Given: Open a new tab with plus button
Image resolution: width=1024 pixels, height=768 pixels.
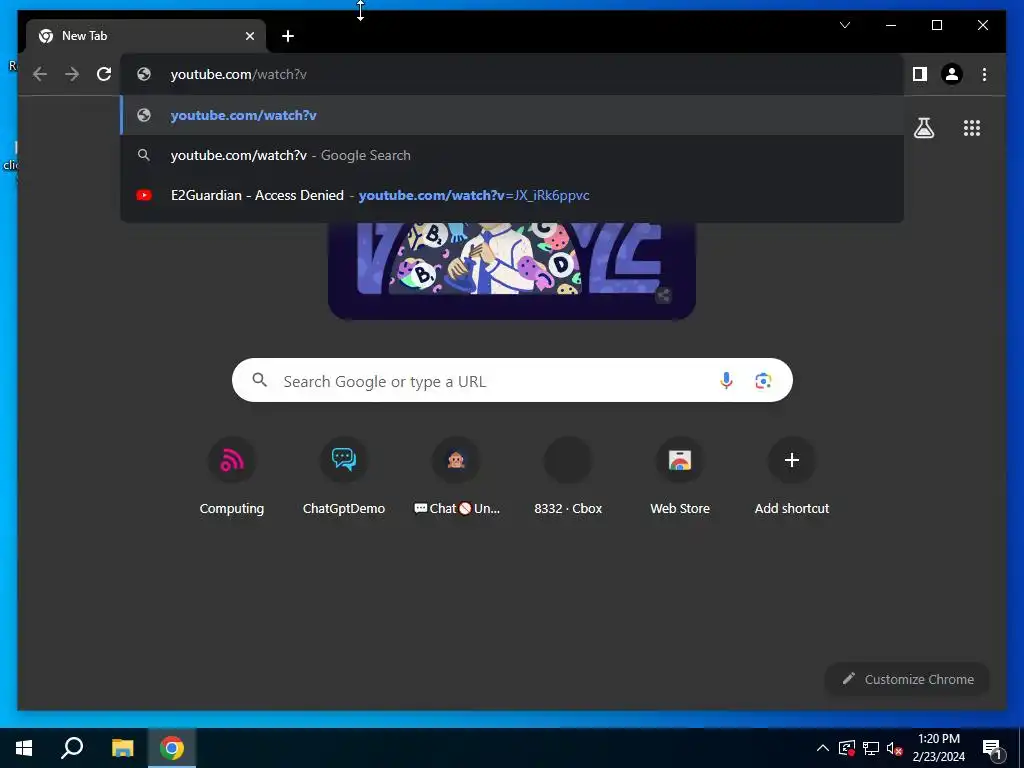Looking at the screenshot, I should 288,36.
